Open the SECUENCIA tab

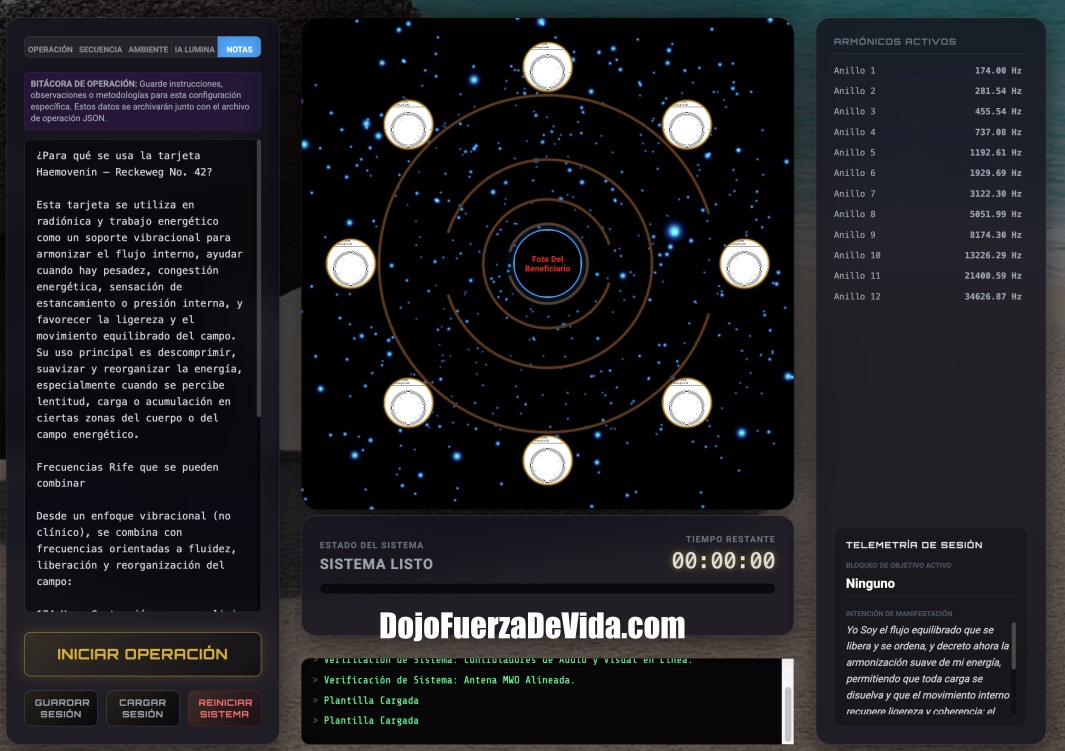coord(101,49)
